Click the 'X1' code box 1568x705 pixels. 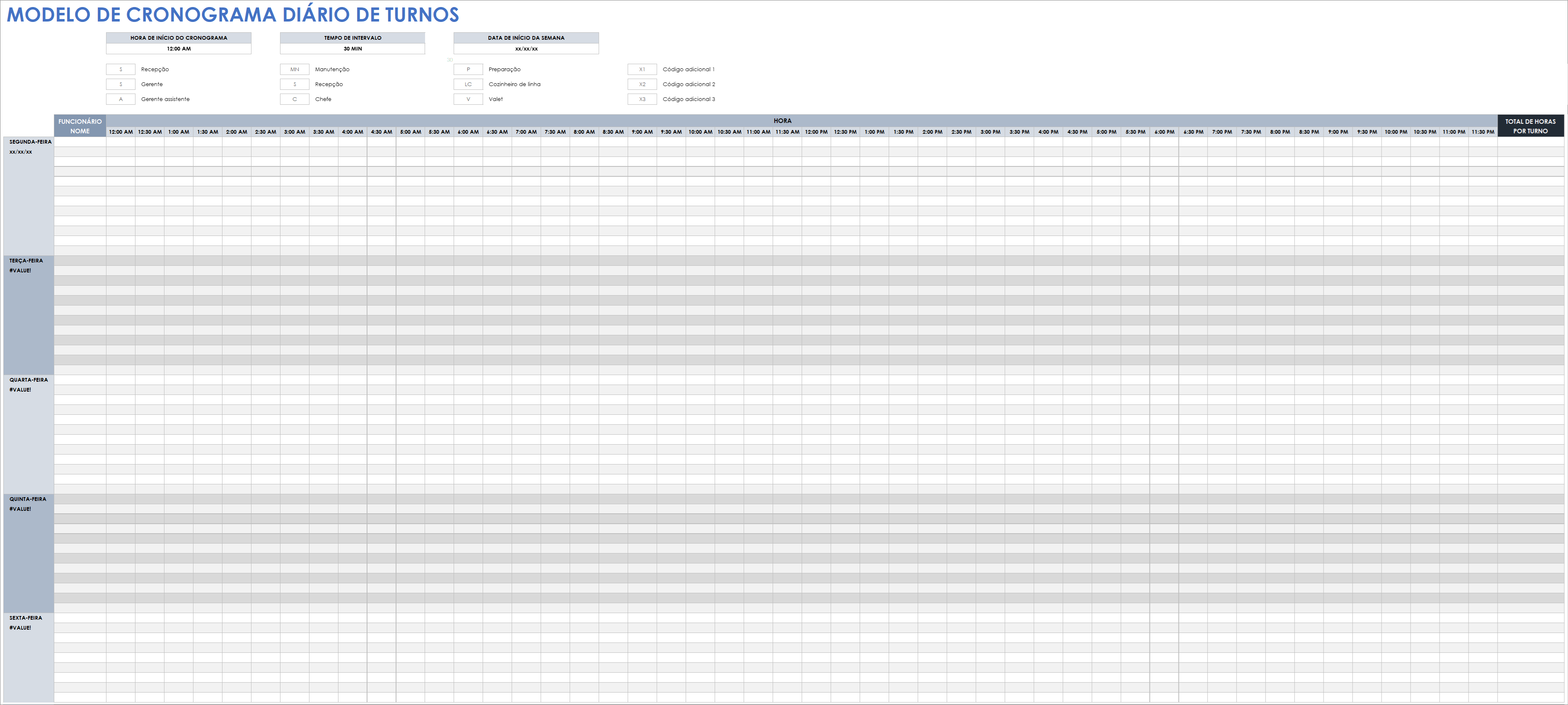(642, 70)
